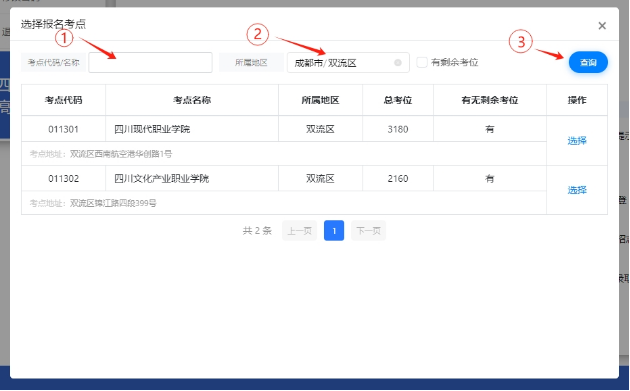Go to the 下一页 page button
This screenshot has width=630, height=391.
(x=368, y=231)
